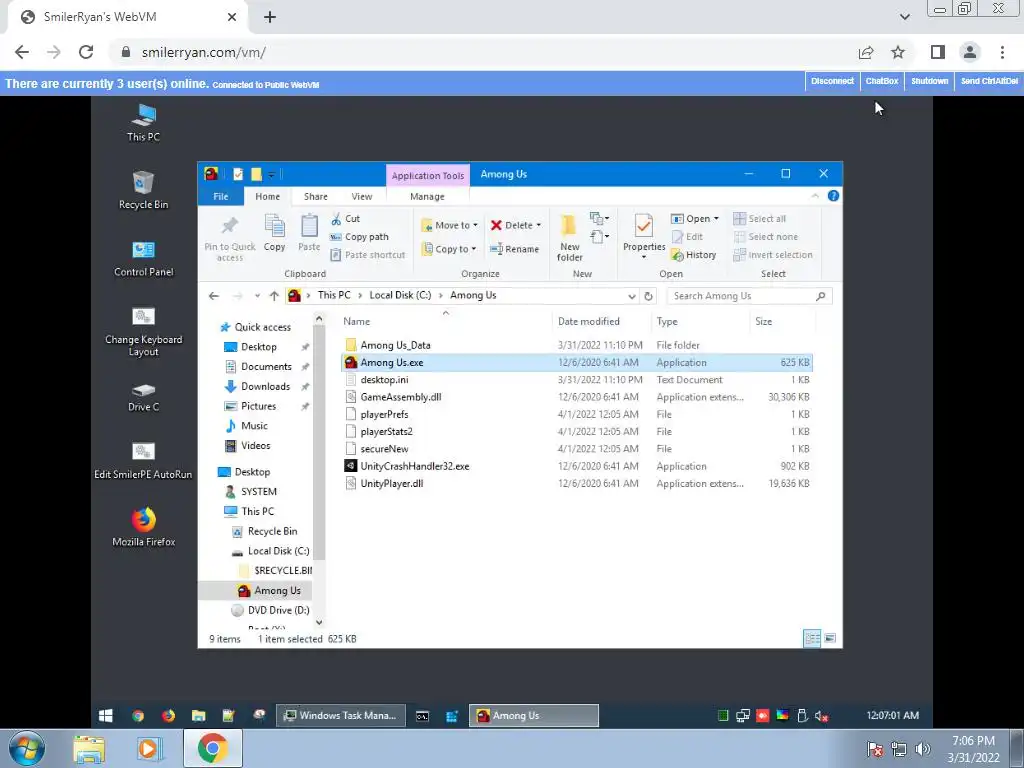Expand the Open button dropdown arrow
Image resolution: width=1024 pixels, height=768 pixels.
(x=716, y=219)
